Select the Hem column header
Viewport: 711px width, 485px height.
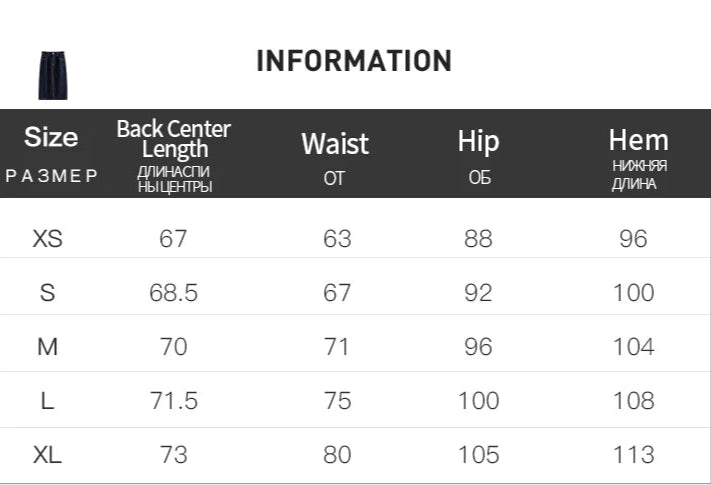point(638,140)
